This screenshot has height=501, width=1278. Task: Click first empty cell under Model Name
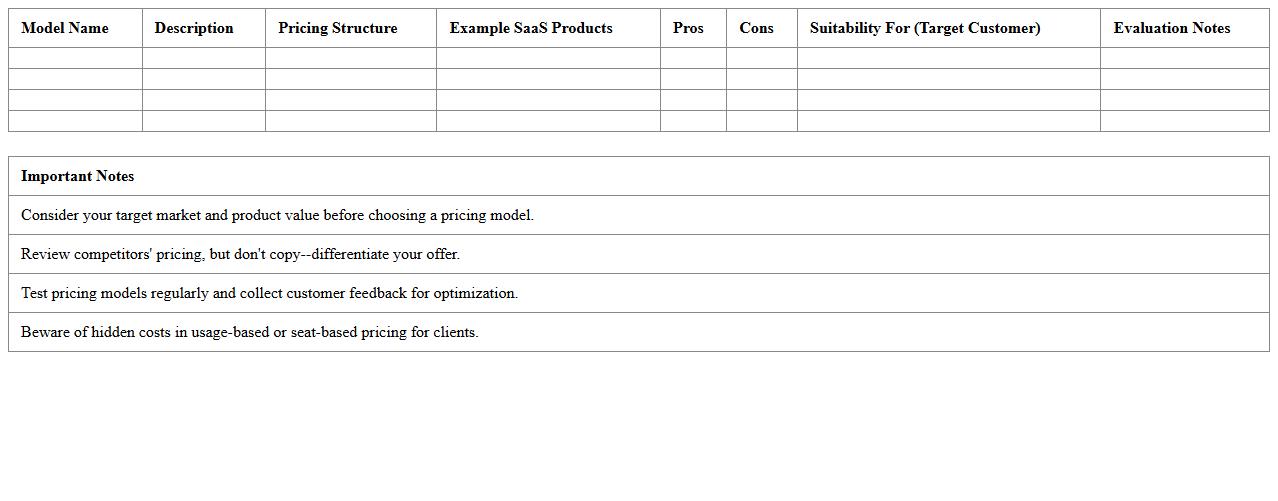point(75,58)
